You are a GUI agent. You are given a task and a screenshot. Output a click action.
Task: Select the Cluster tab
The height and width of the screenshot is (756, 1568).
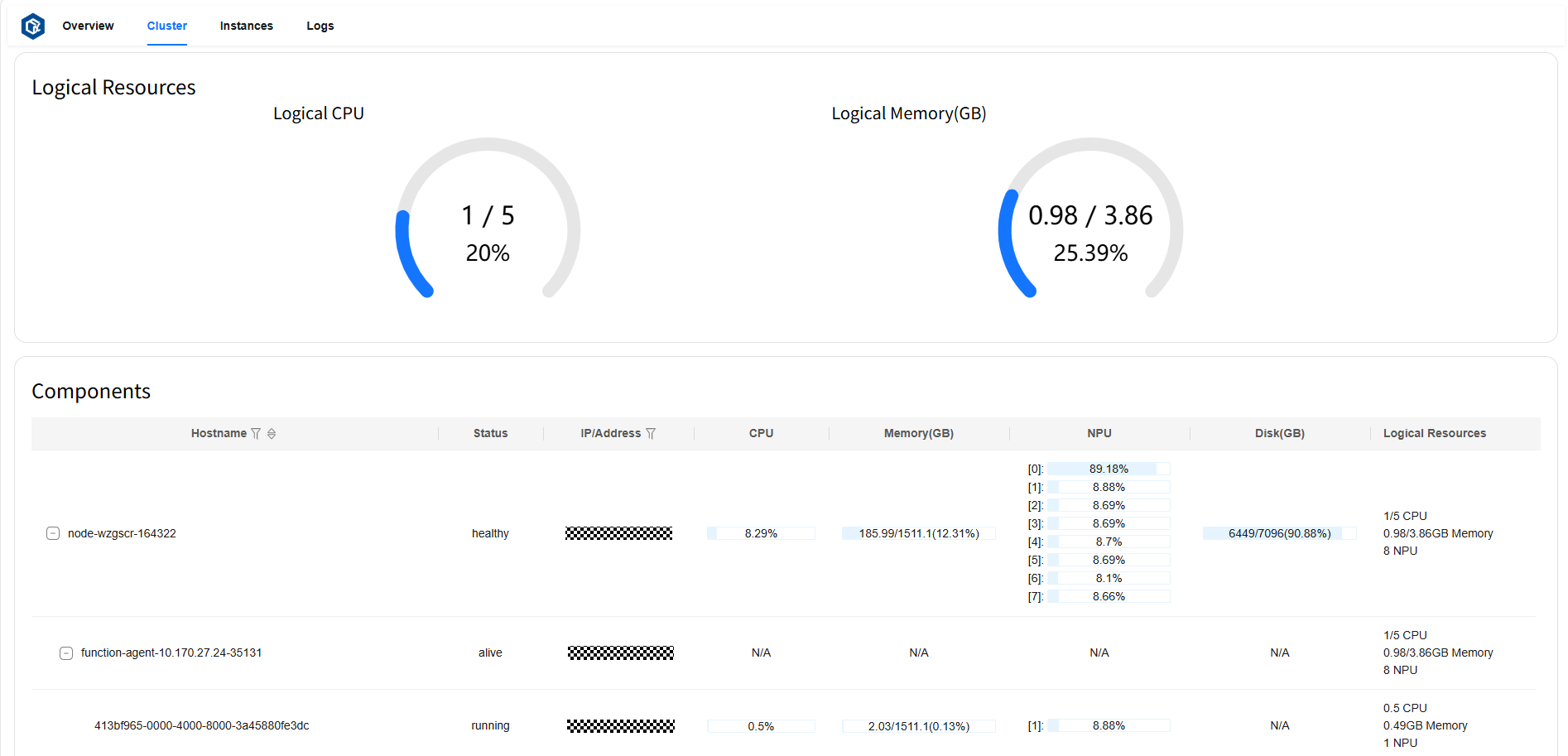tap(166, 26)
